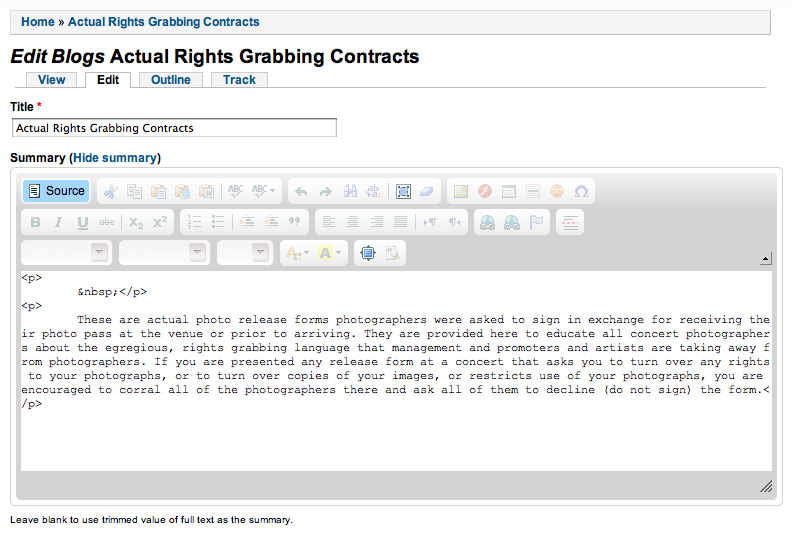Image resolution: width=792 pixels, height=537 pixels.
Task: Click the Insert Image icon
Action: pos(461,191)
